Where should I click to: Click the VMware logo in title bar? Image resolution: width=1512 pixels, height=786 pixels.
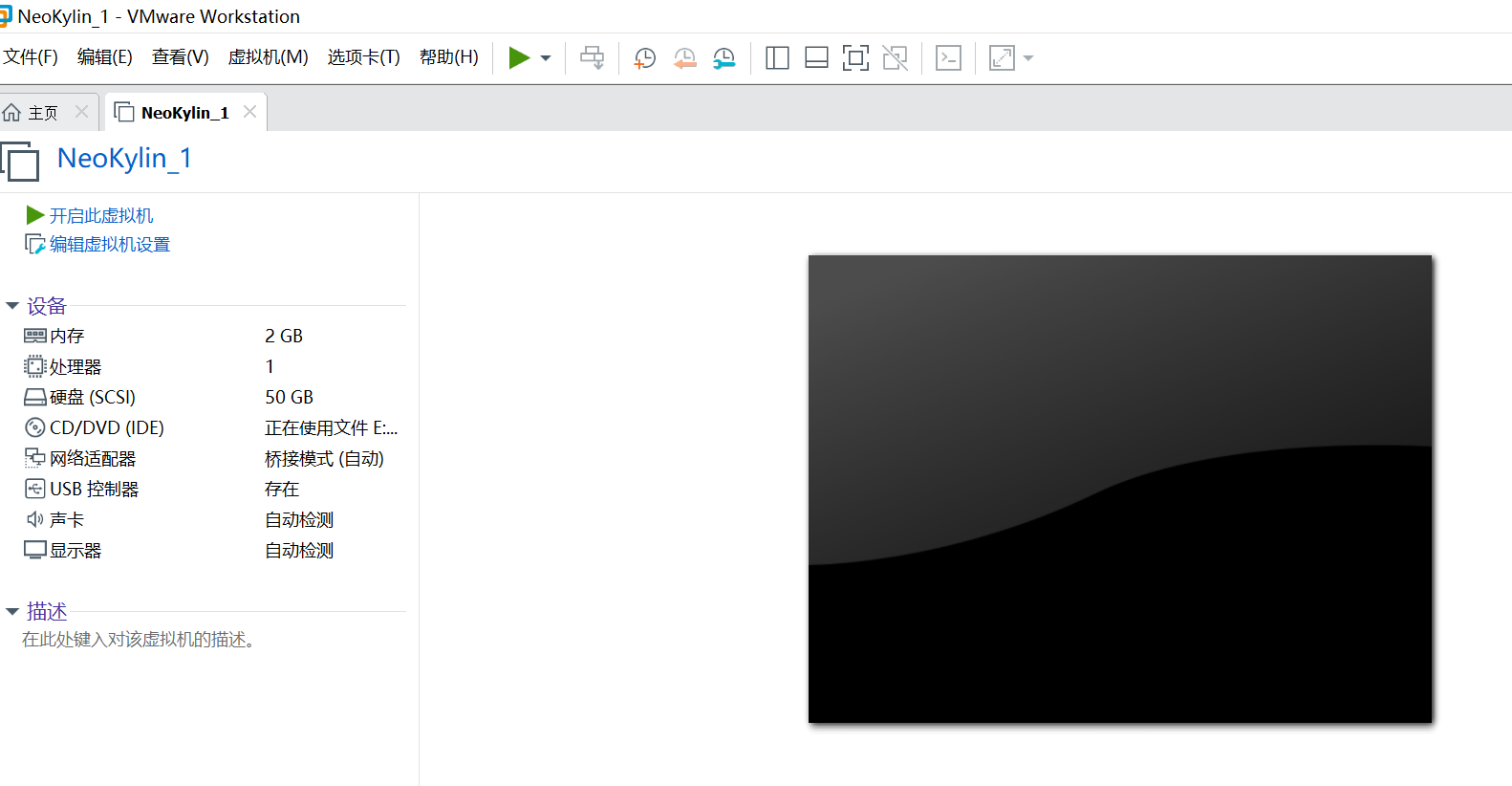click(5, 16)
